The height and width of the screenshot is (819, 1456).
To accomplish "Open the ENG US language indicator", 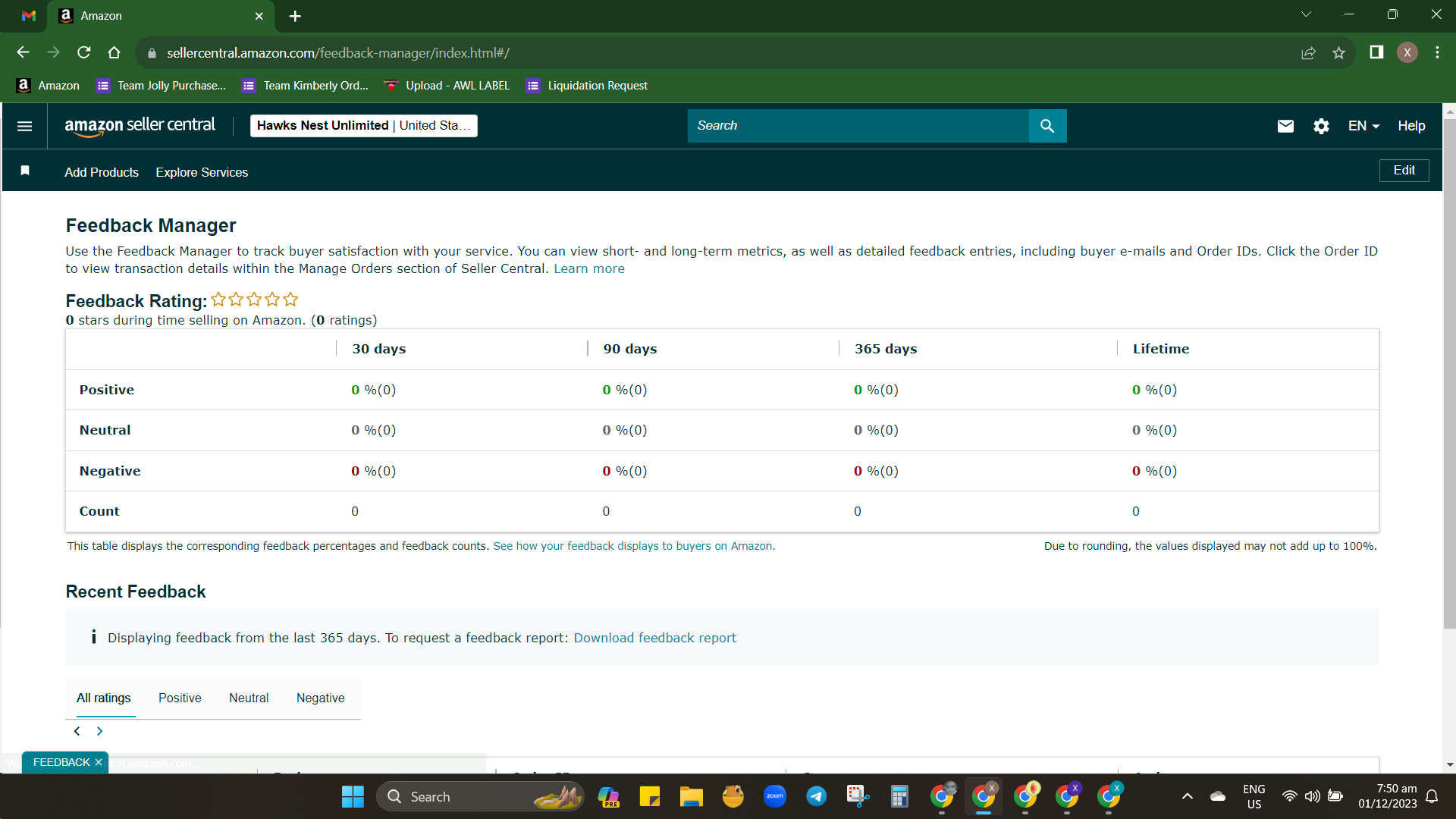I will (1254, 796).
